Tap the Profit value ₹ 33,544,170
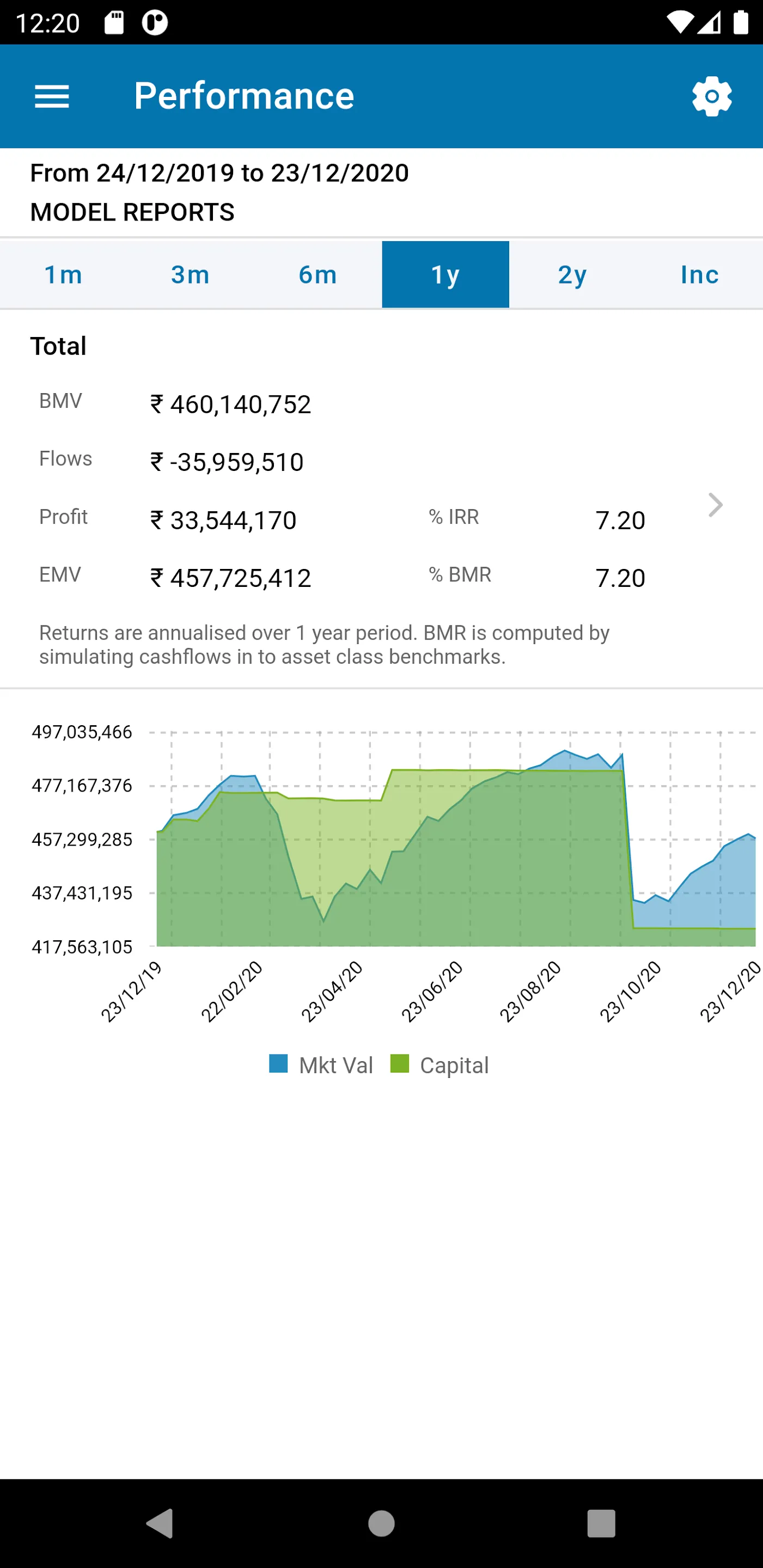 point(223,520)
